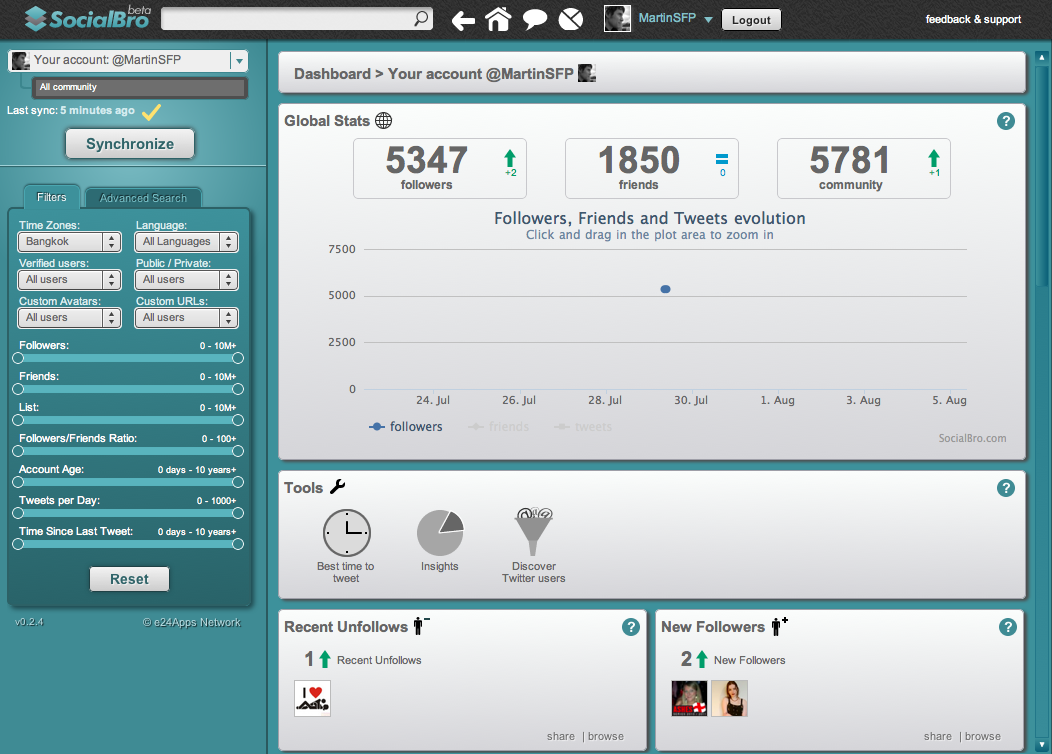Image resolution: width=1052 pixels, height=754 pixels.
Task: Open the MartinSFP user menu arrow
Action: 708,19
